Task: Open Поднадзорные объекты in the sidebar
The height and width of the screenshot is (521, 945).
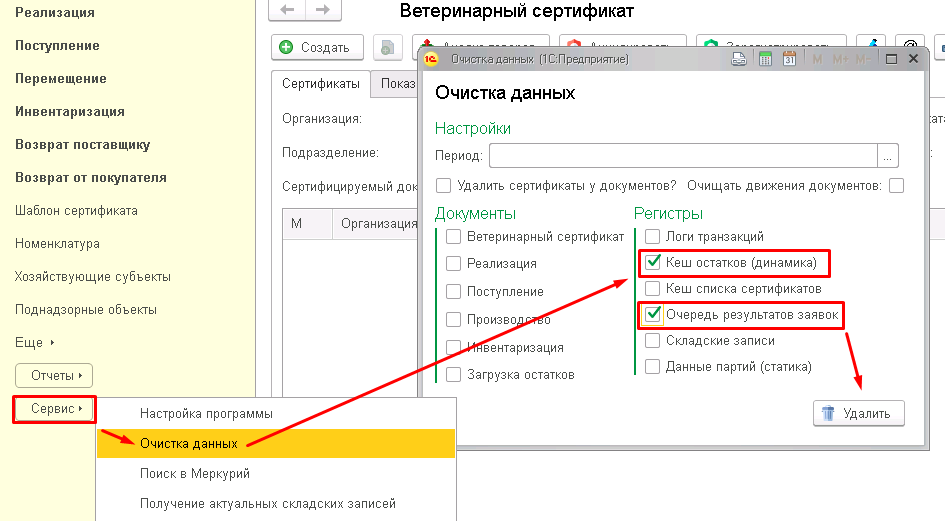Action: point(86,310)
